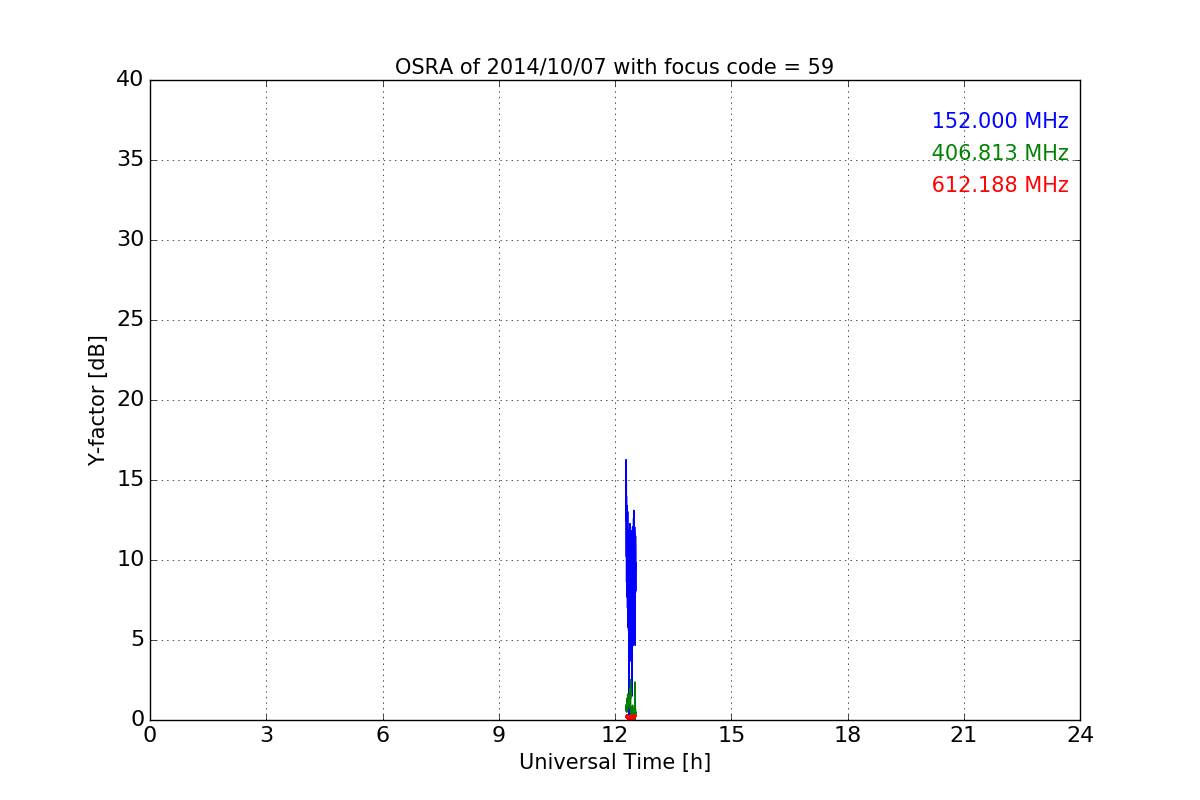Click the x-axis tick label '12'

pyautogui.click(x=615, y=735)
